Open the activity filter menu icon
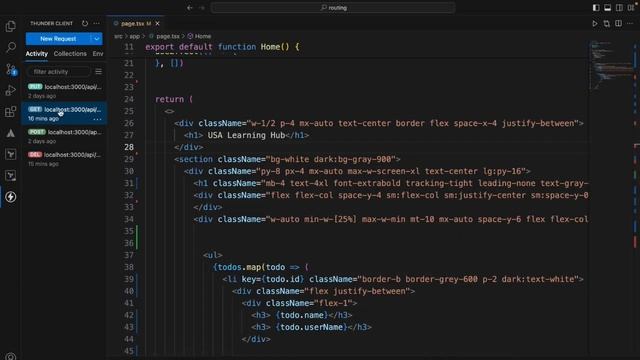Image resolution: width=640 pixels, height=360 pixels. click(98, 71)
